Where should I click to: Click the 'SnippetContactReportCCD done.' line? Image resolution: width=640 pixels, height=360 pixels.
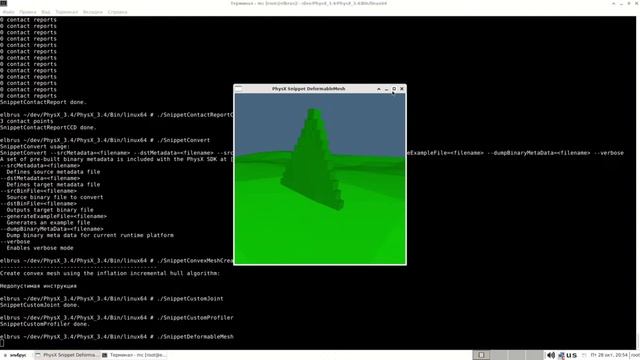tap(48, 127)
